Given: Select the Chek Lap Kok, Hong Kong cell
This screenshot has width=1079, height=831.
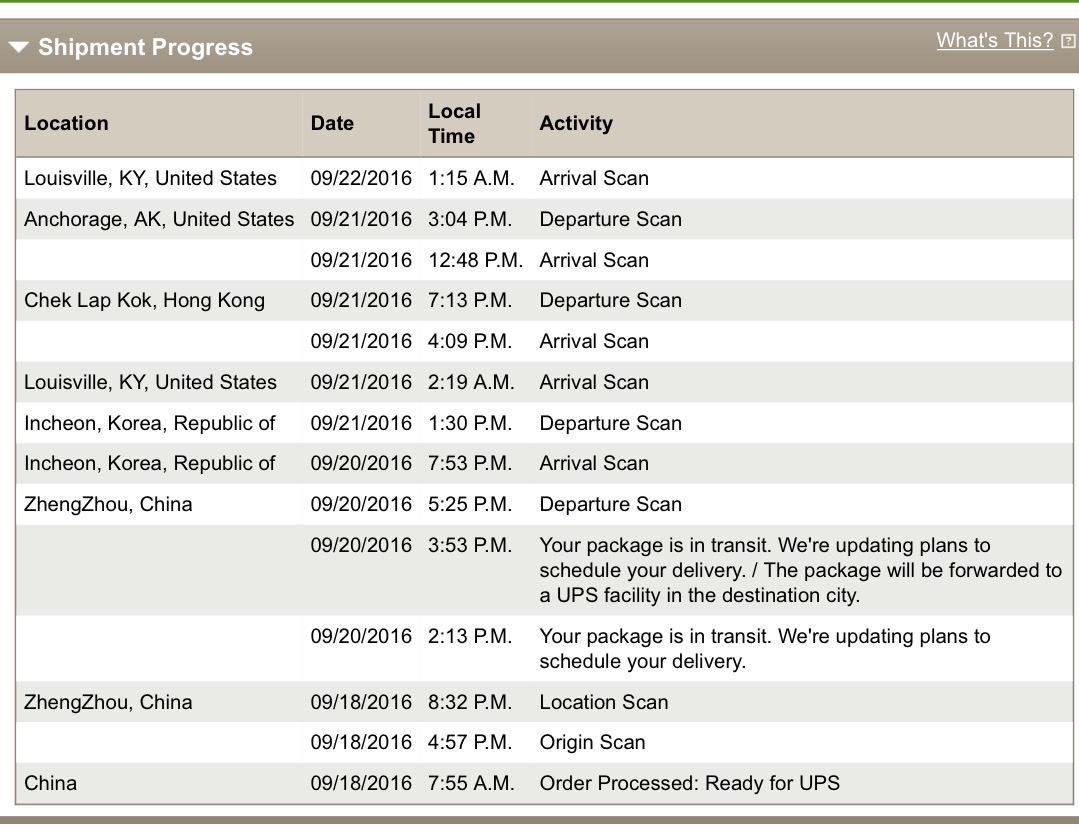Looking at the screenshot, I should [x=144, y=300].
